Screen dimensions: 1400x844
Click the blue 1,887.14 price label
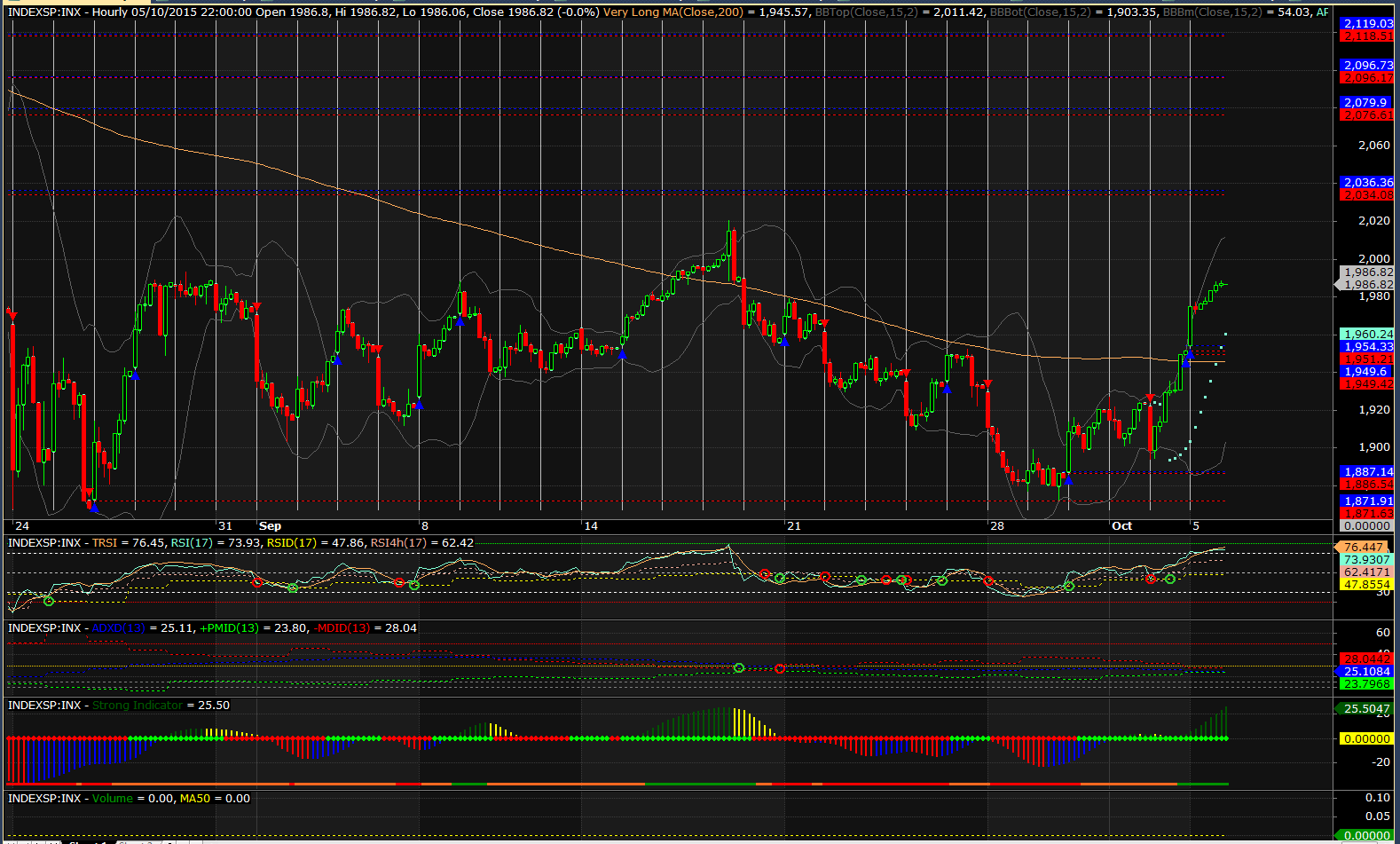[1367, 472]
